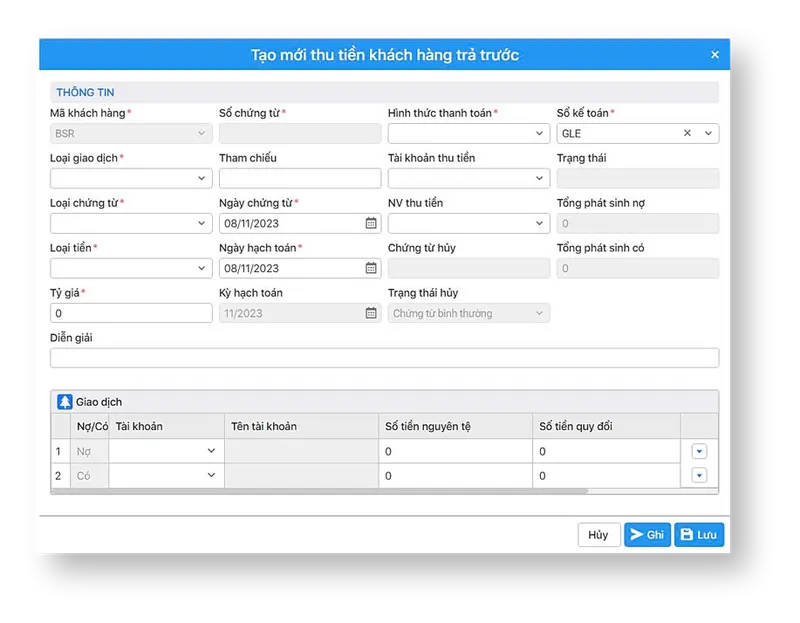The image size is (800, 623).
Task: Open calendar picker for Ngày chứng từ
Action: click(x=371, y=223)
